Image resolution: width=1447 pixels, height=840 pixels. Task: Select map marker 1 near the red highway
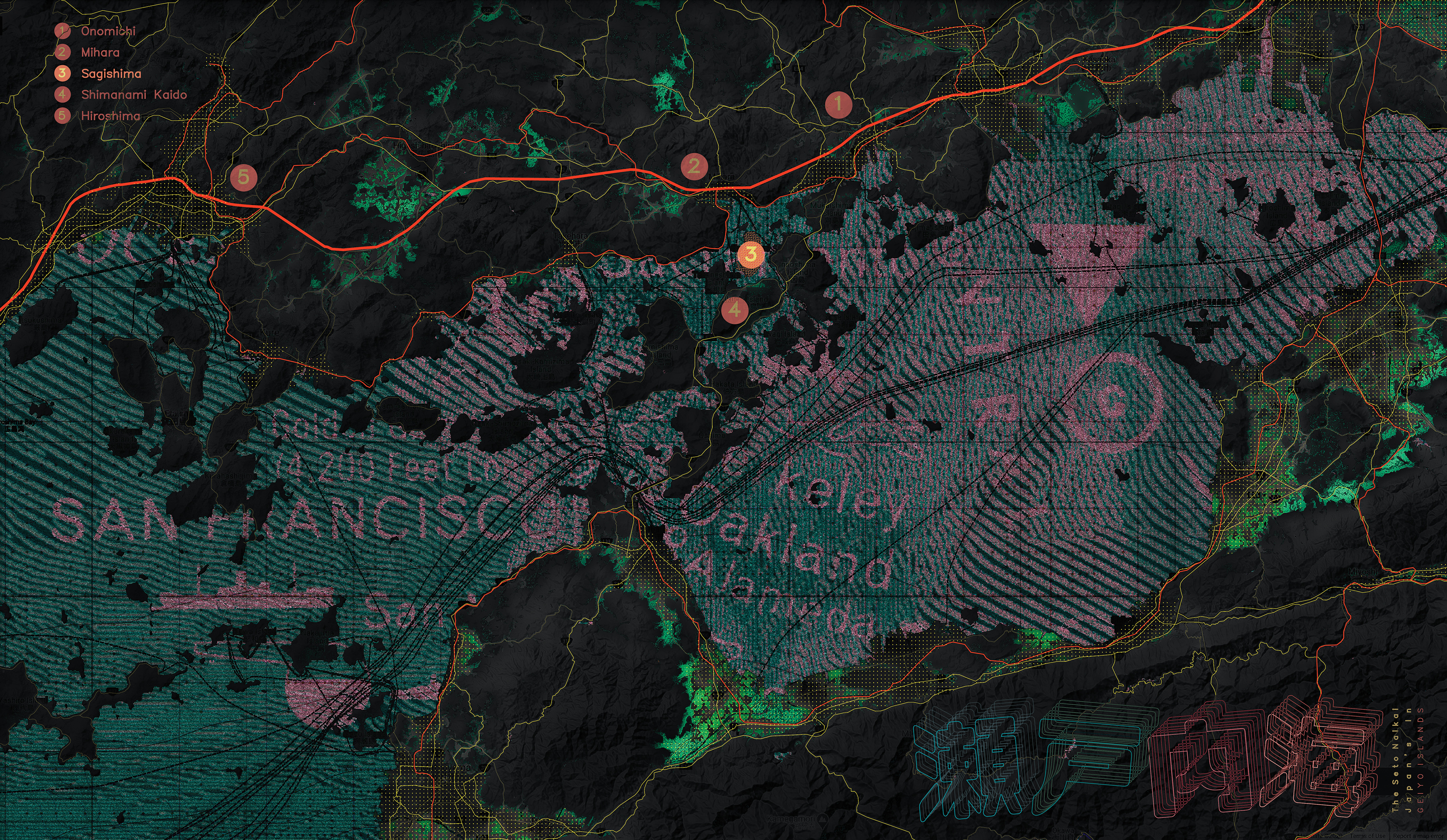tap(838, 104)
